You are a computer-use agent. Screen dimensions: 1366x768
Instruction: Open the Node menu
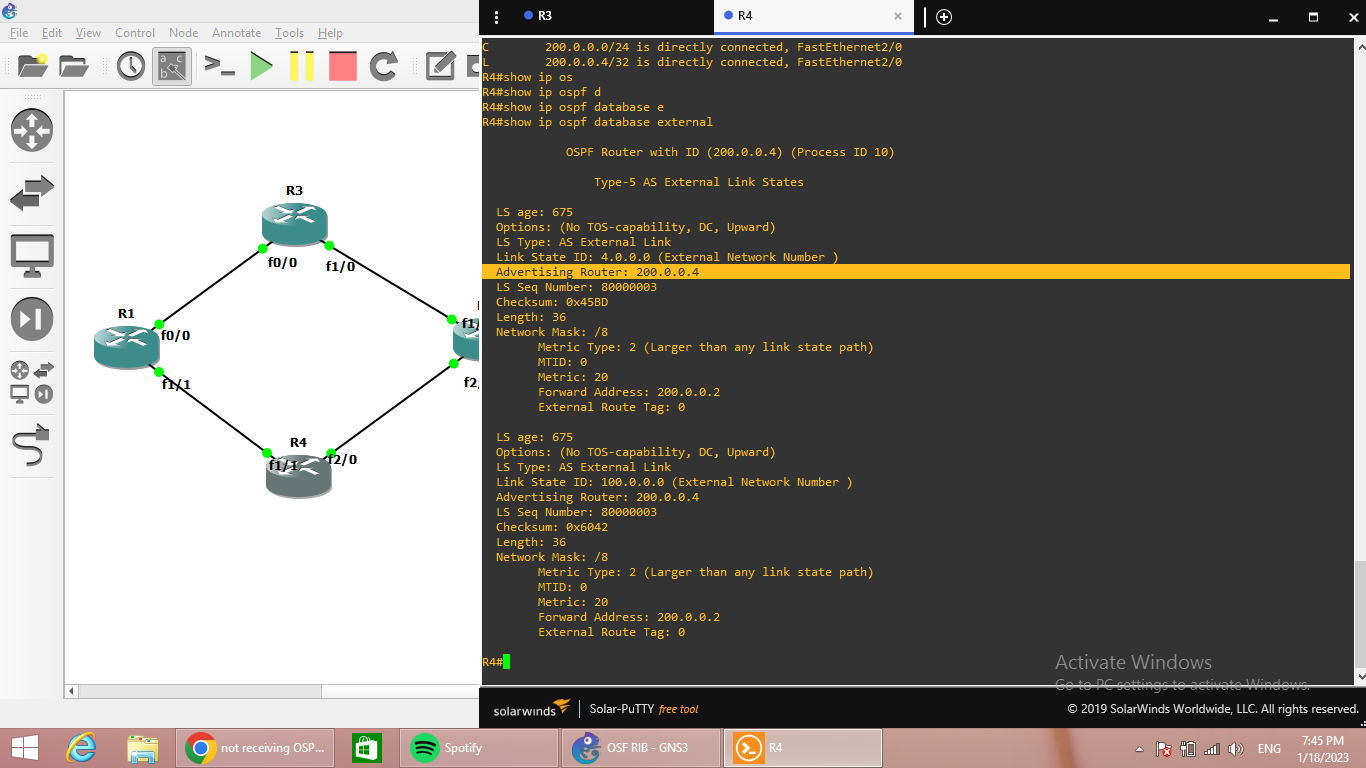(x=183, y=32)
